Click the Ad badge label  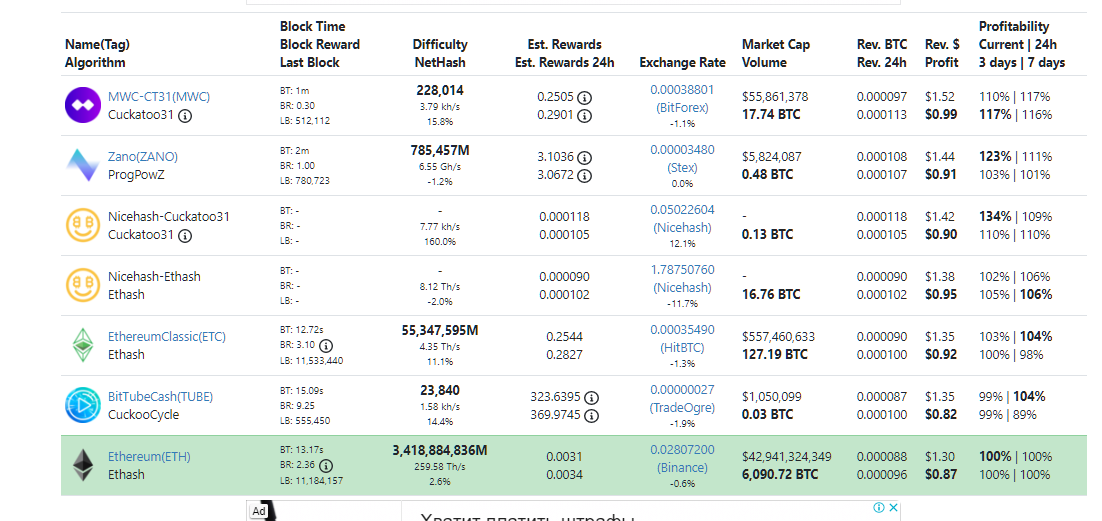coord(259,511)
